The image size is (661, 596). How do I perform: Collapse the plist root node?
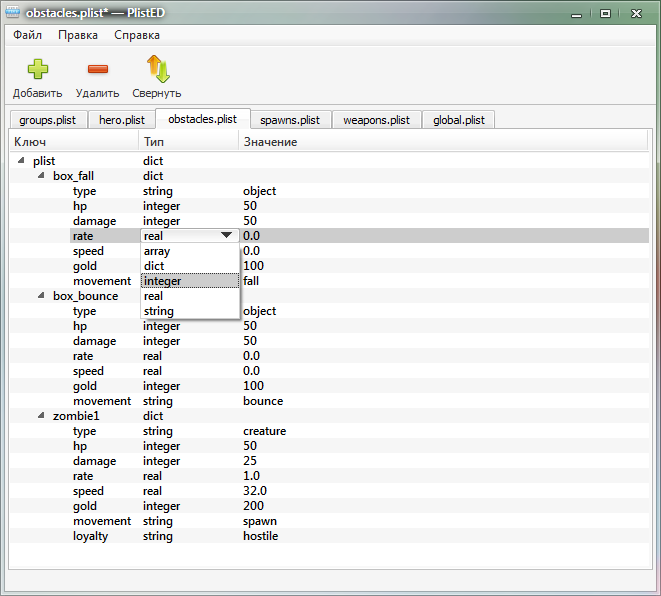pyautogui.click(x=21, y=161)
